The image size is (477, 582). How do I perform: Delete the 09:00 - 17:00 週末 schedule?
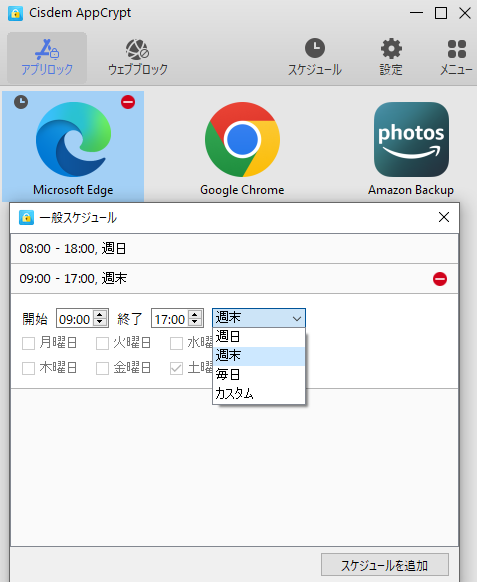[440, 279]
